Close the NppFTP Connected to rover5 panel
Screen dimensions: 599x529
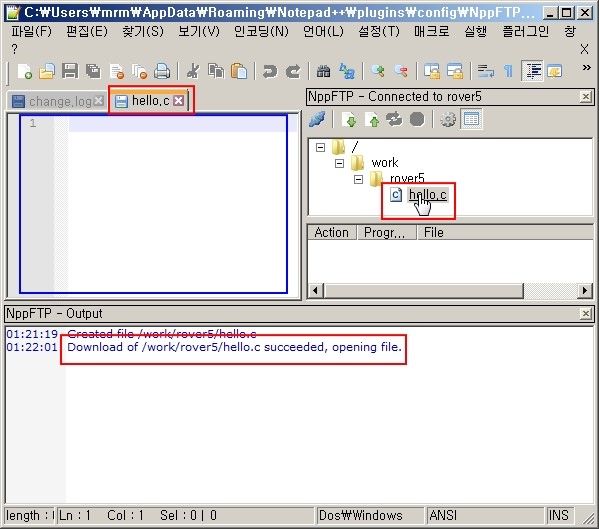click(585, 97)
